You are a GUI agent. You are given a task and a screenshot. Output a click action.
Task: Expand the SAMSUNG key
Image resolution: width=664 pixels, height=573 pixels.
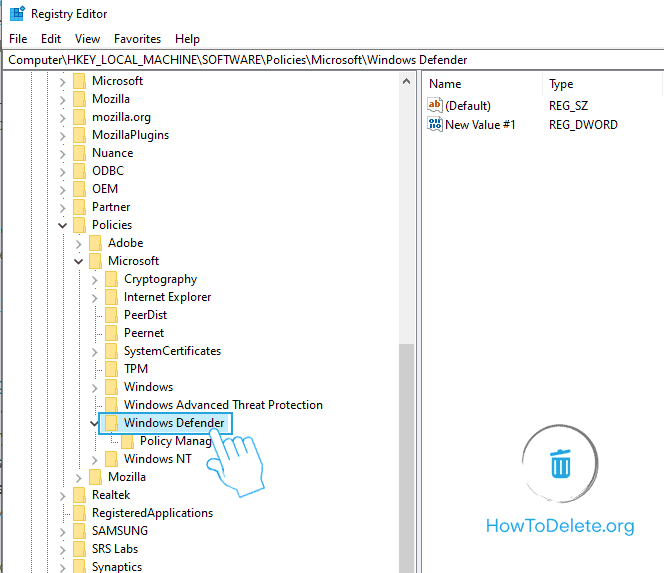[x=63, y=532]
